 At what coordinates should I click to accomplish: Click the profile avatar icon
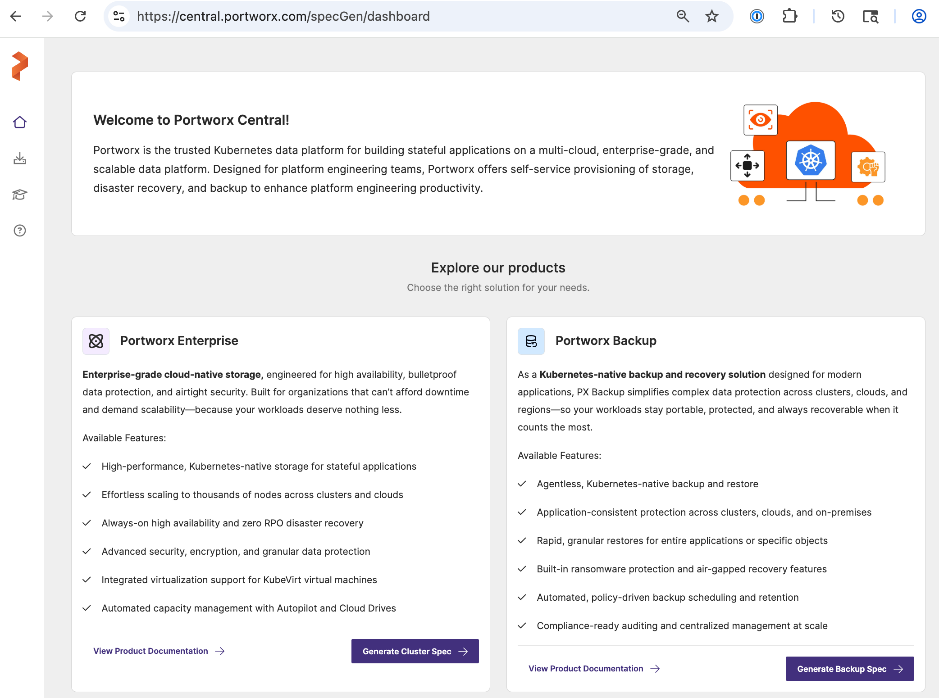918,16
